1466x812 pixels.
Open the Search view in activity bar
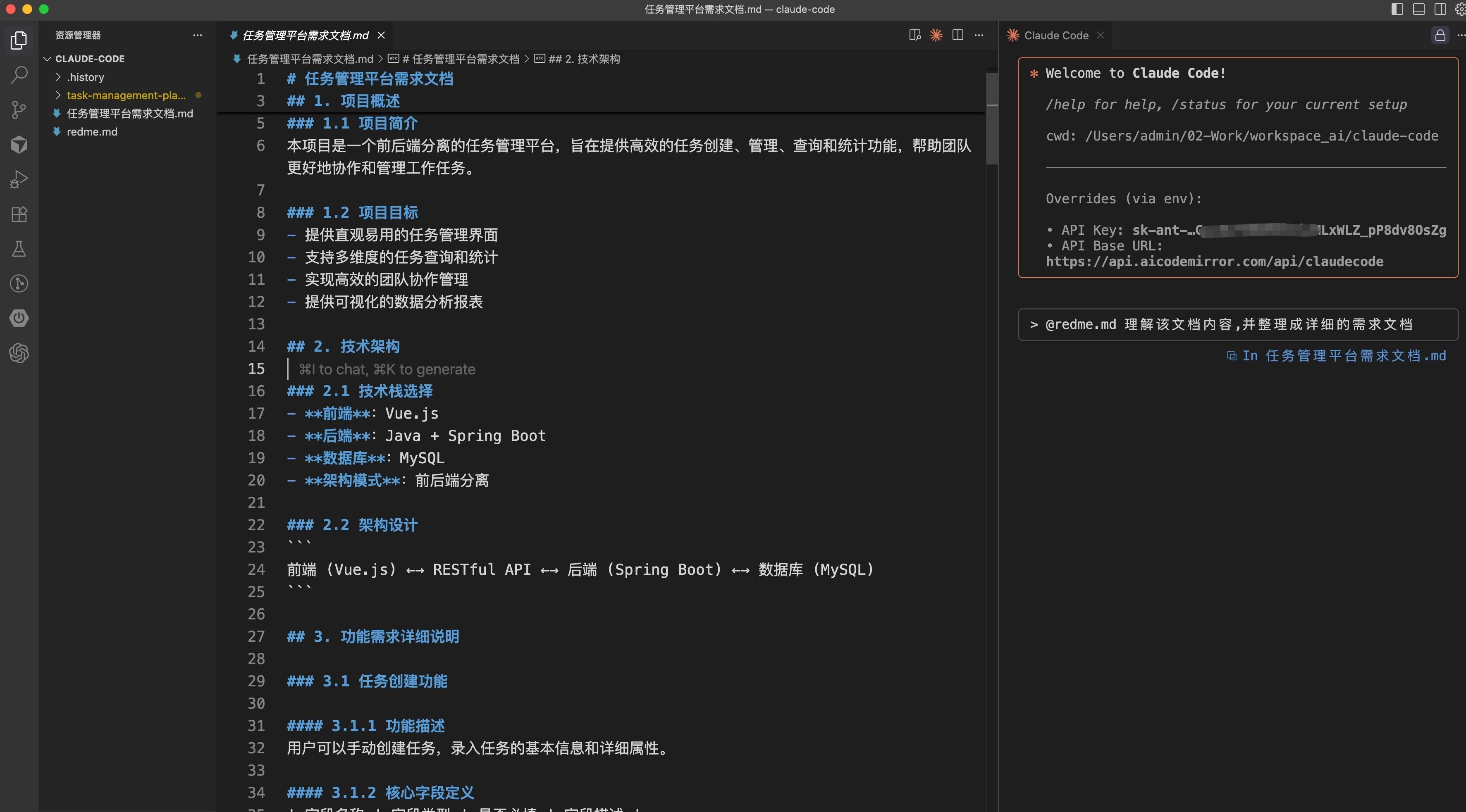[19, 74]
